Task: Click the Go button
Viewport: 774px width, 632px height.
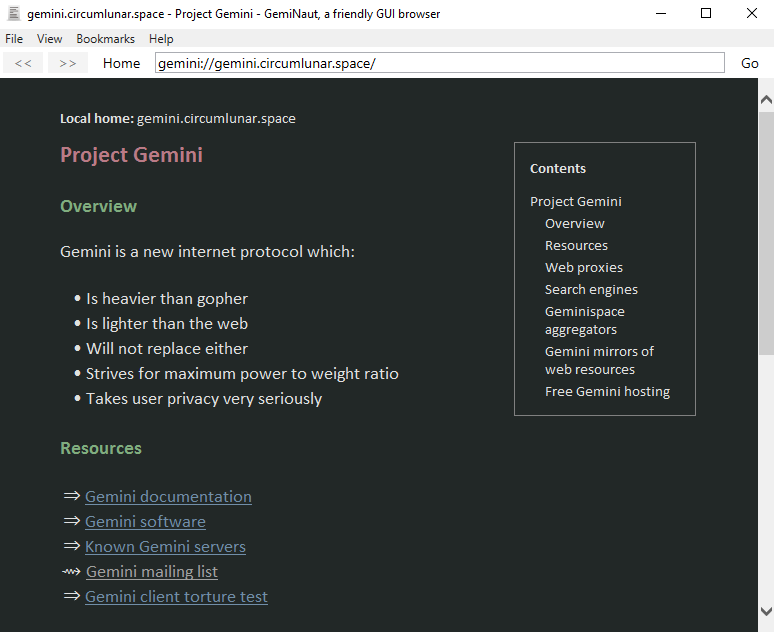Action: point(749,63)
